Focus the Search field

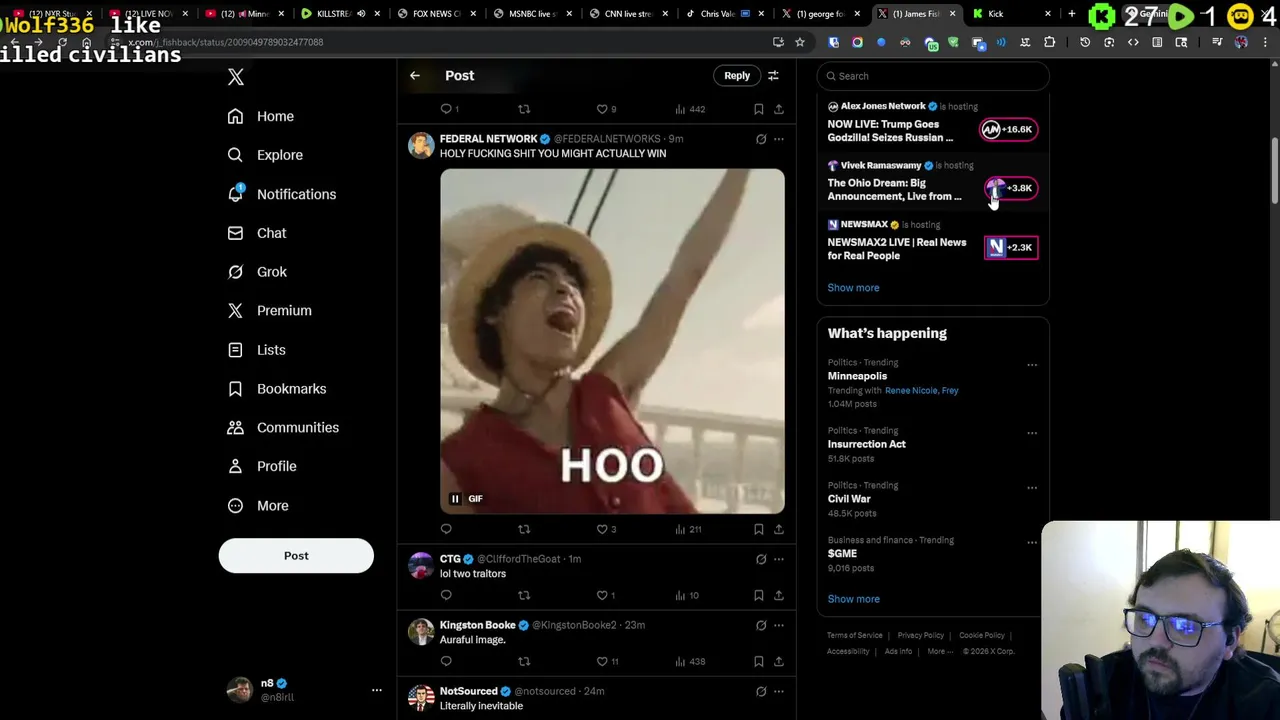click(933, 76)
